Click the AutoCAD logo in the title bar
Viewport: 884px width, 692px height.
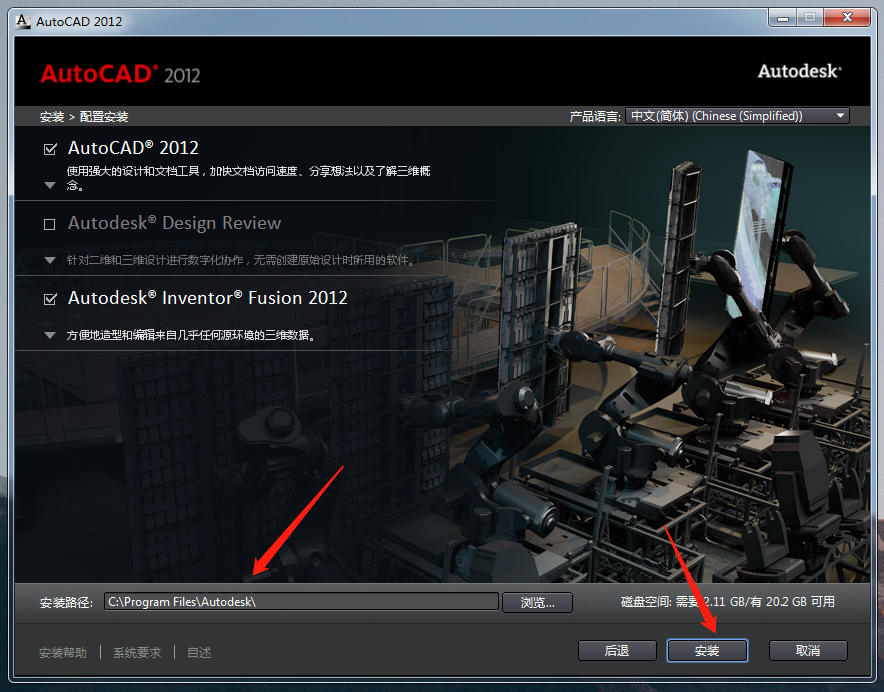tap(22, 20)
